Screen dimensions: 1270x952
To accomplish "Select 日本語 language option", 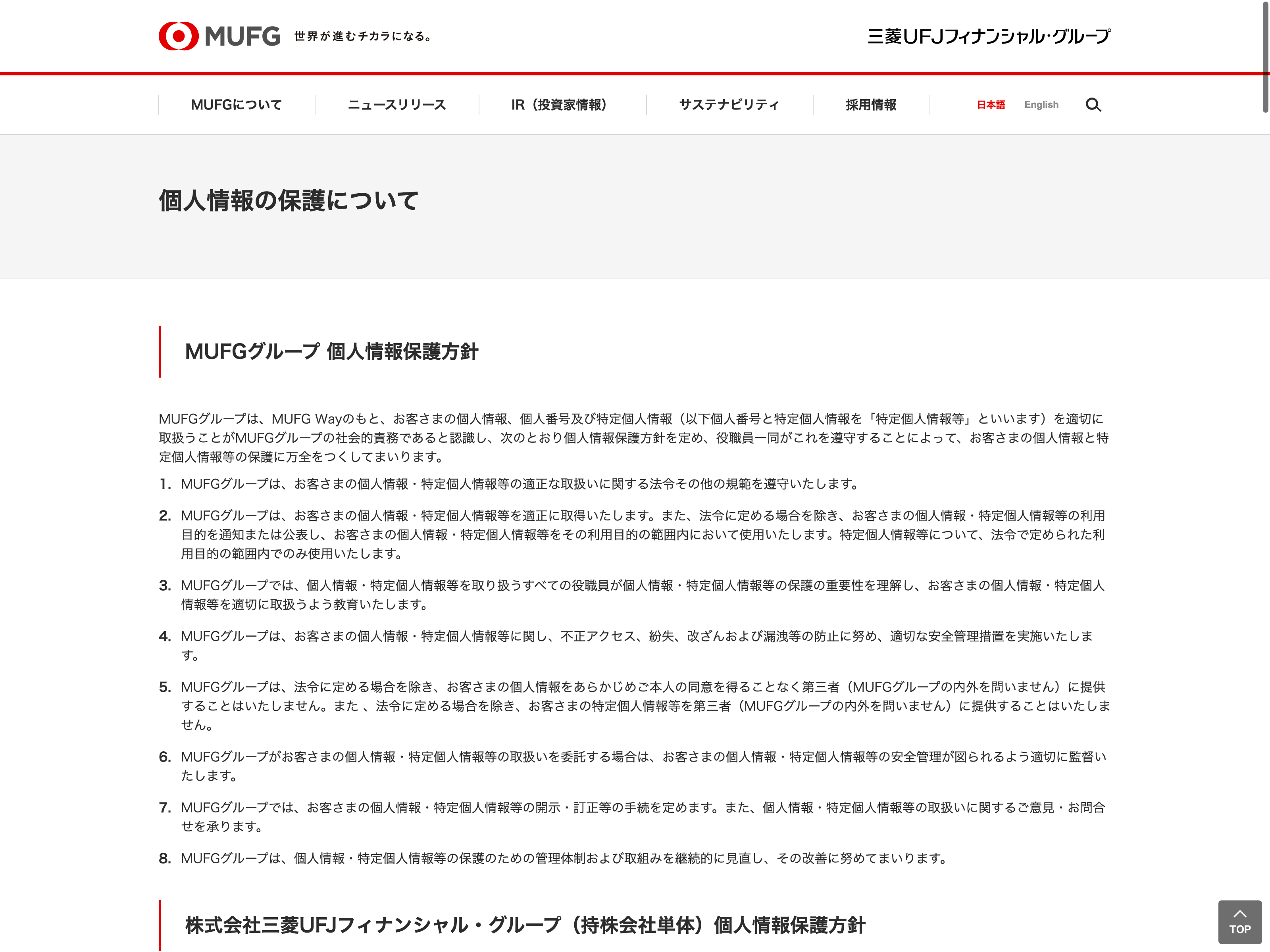I will [x=990, y=104].
